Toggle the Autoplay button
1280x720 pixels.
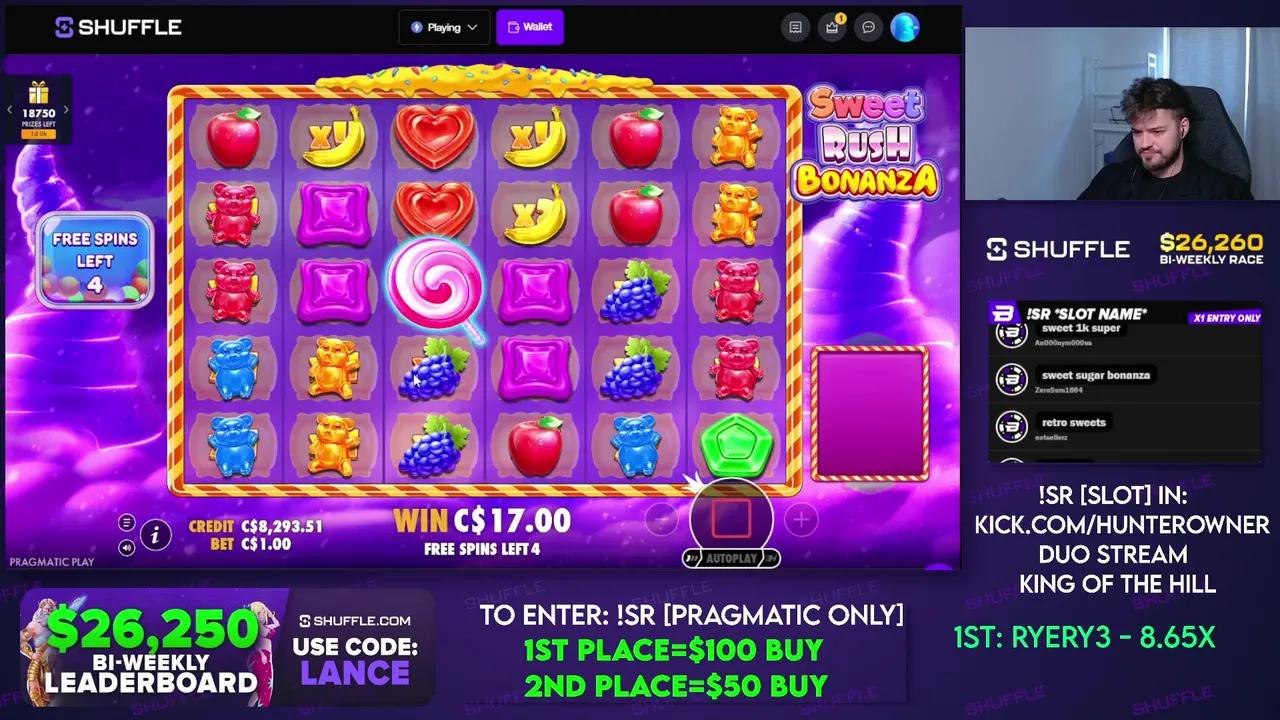pyautogui.click(x=731, y=558)
